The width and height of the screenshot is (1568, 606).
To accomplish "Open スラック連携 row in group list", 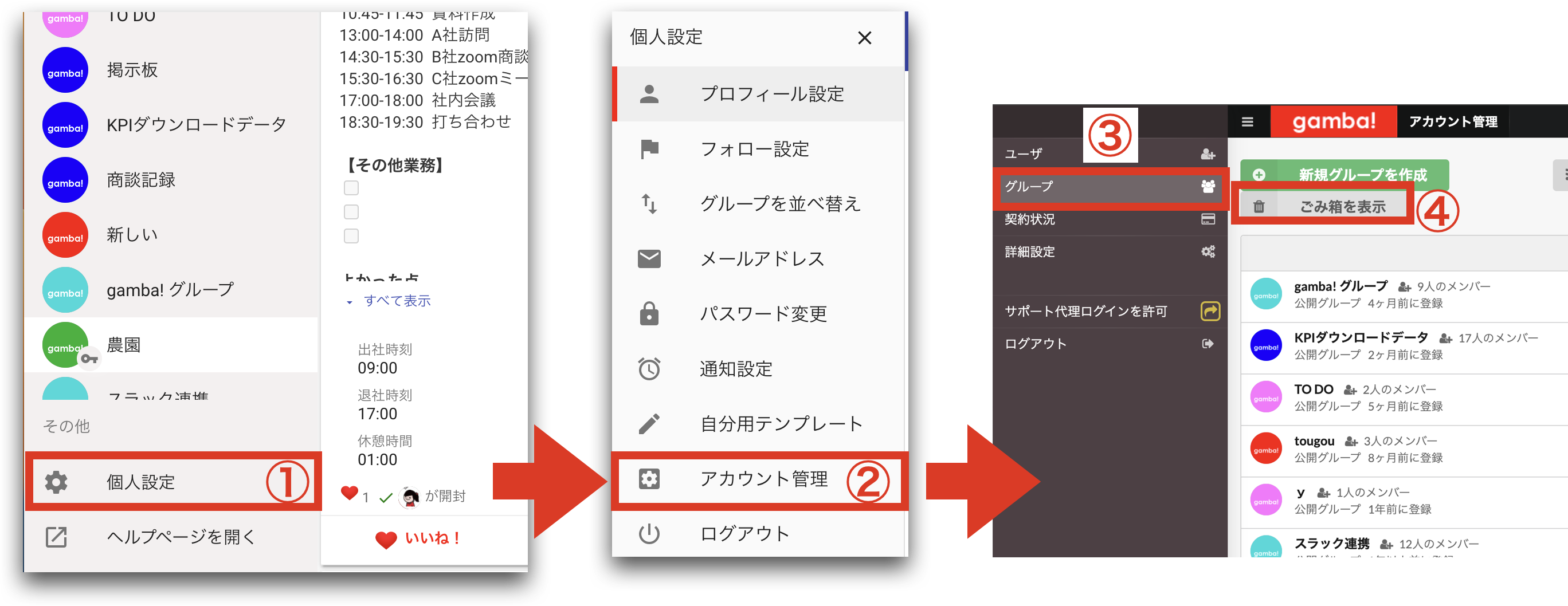I will click(1404, 544).
